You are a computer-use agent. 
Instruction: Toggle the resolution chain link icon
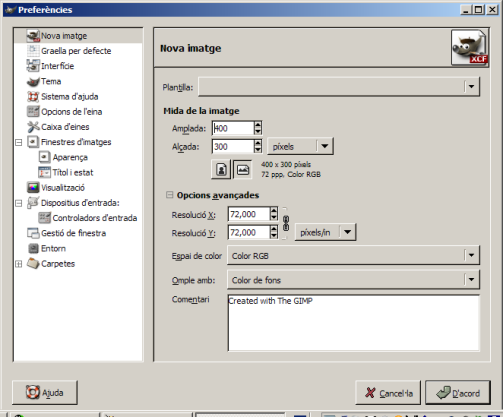coord(286,223)
